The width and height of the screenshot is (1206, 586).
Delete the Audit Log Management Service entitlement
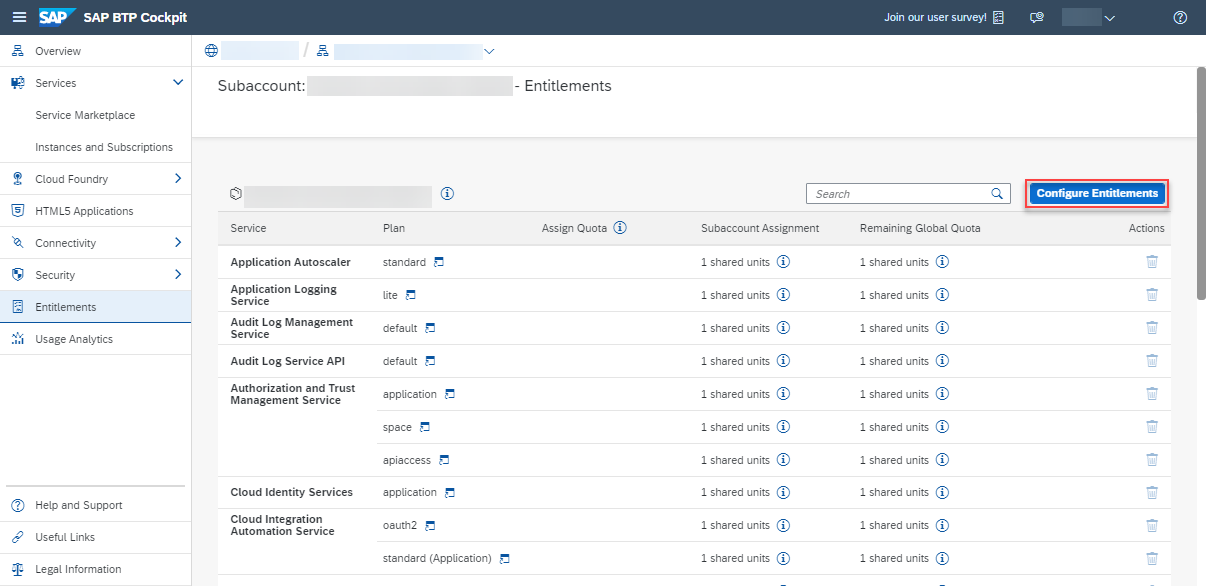click(1152, 328)
